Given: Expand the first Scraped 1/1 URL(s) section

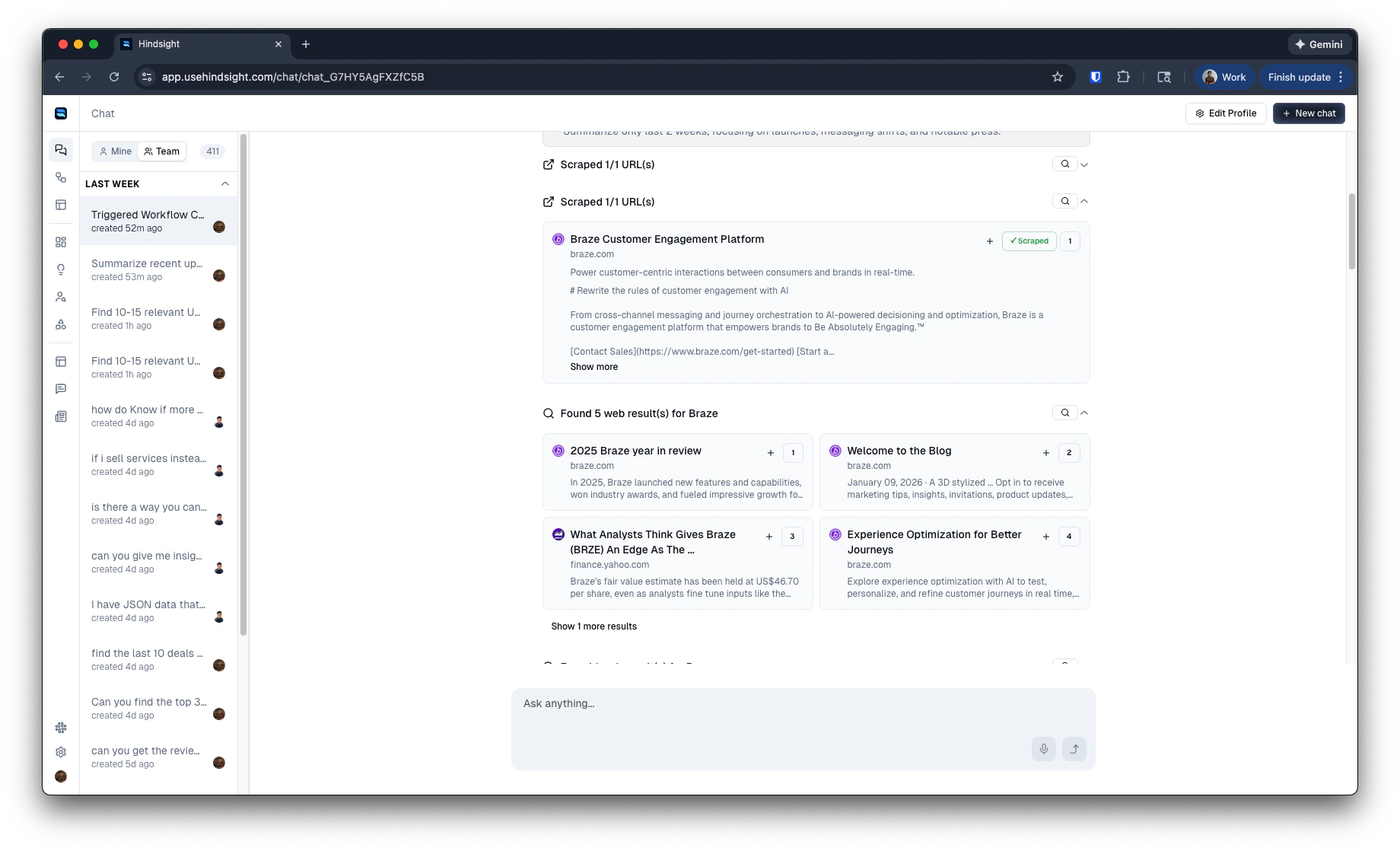Looking at the screenshot, I should pos(1084,164).
